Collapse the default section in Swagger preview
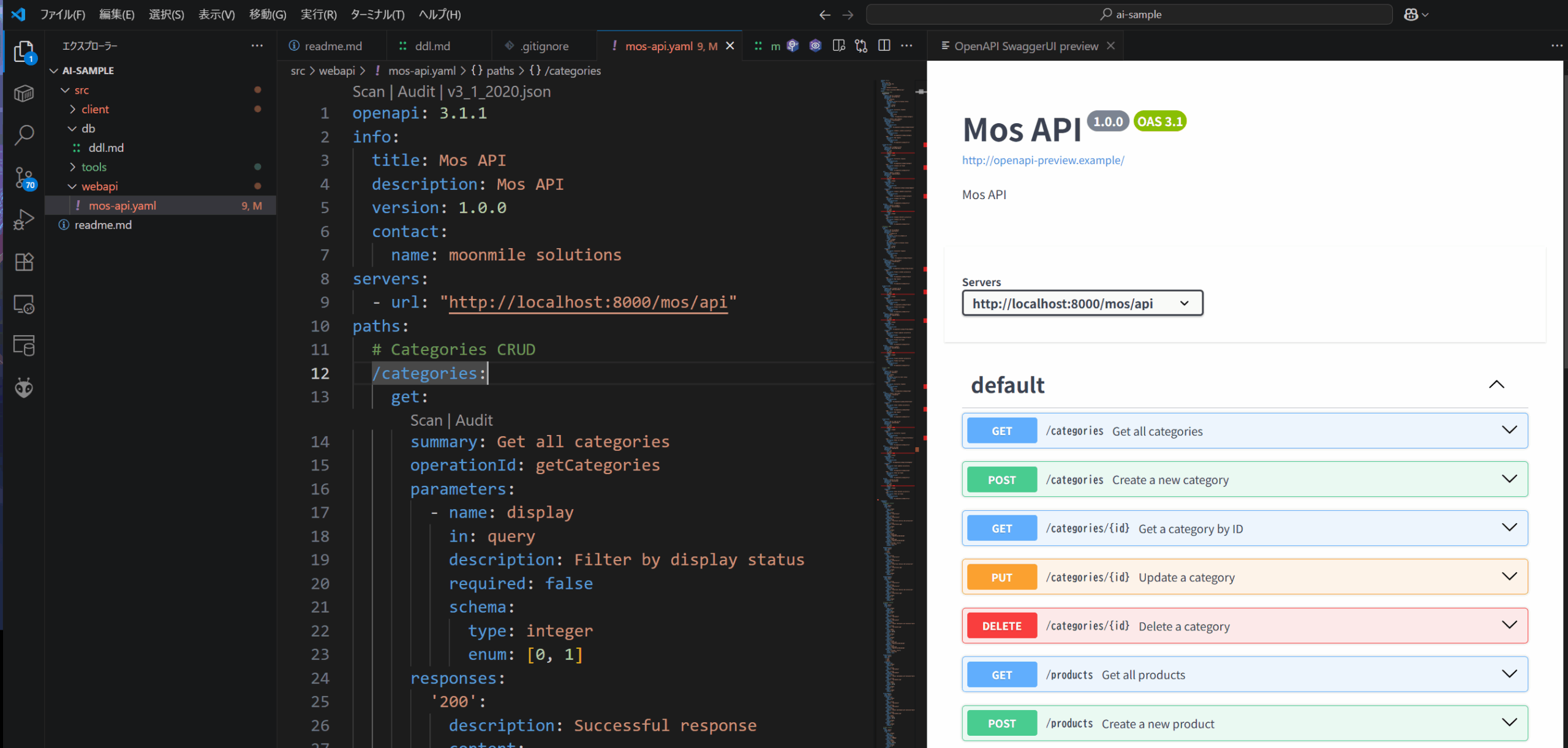Viewport: 1568px width, 748px height. [x=1496, y=385]
